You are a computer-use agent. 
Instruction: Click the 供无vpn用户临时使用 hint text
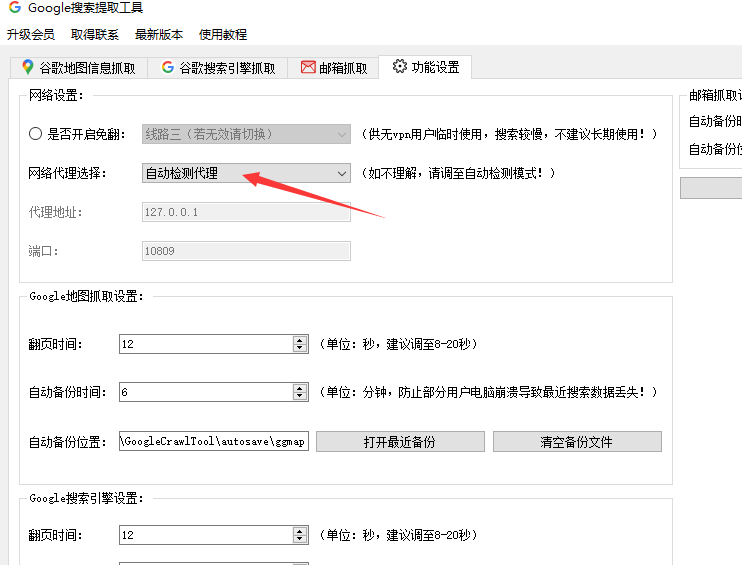pyautogui.click(x=509, y=134)
